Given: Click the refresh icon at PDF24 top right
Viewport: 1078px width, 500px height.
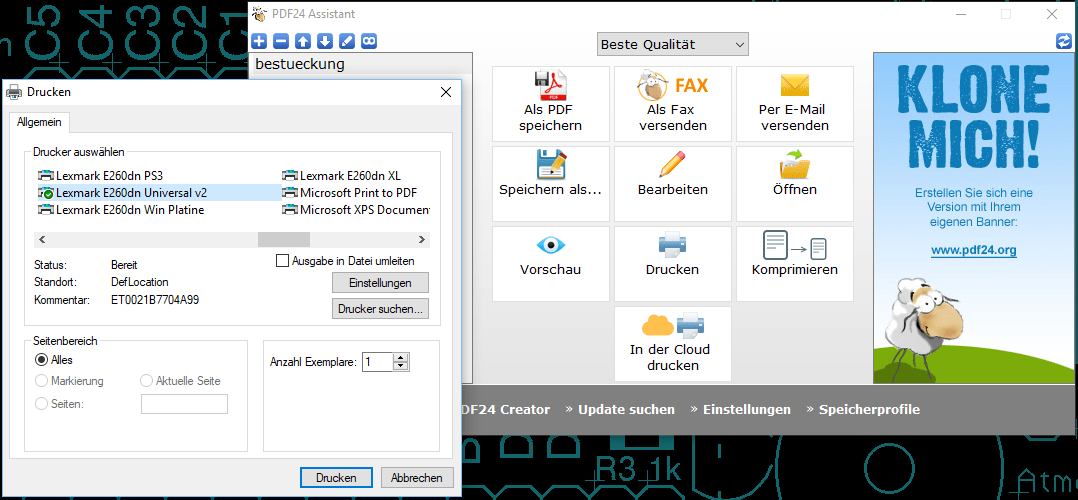Looking at the screenshot, I should [1064, 42].
